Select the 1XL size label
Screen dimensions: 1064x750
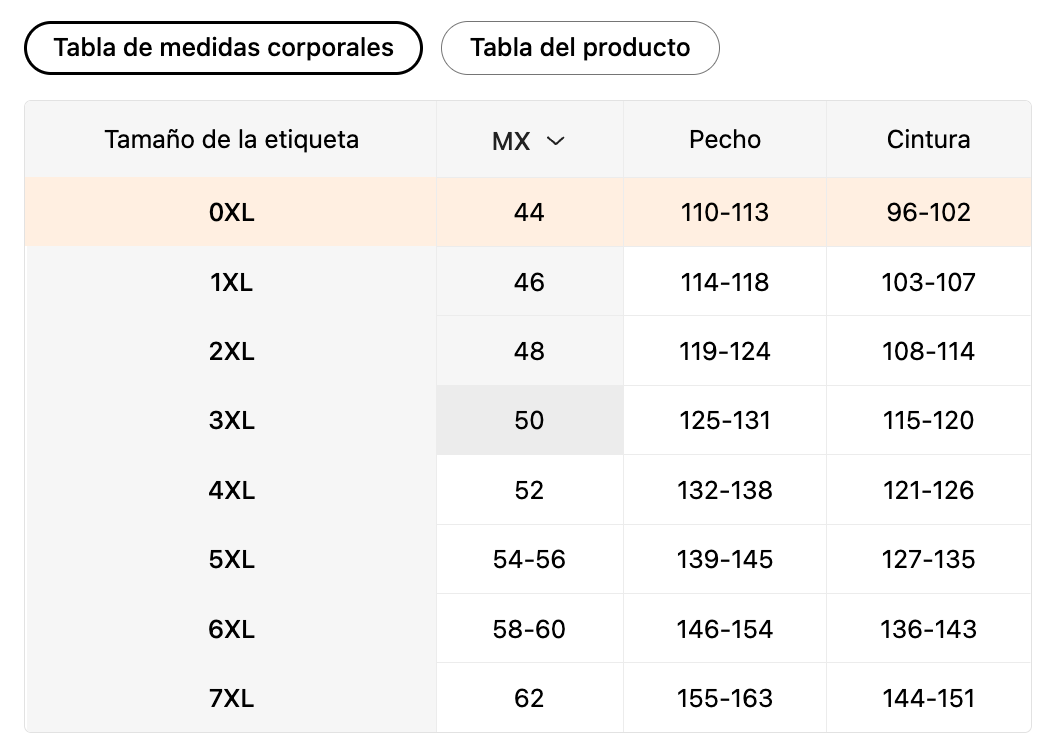click(x=231, y=282)
